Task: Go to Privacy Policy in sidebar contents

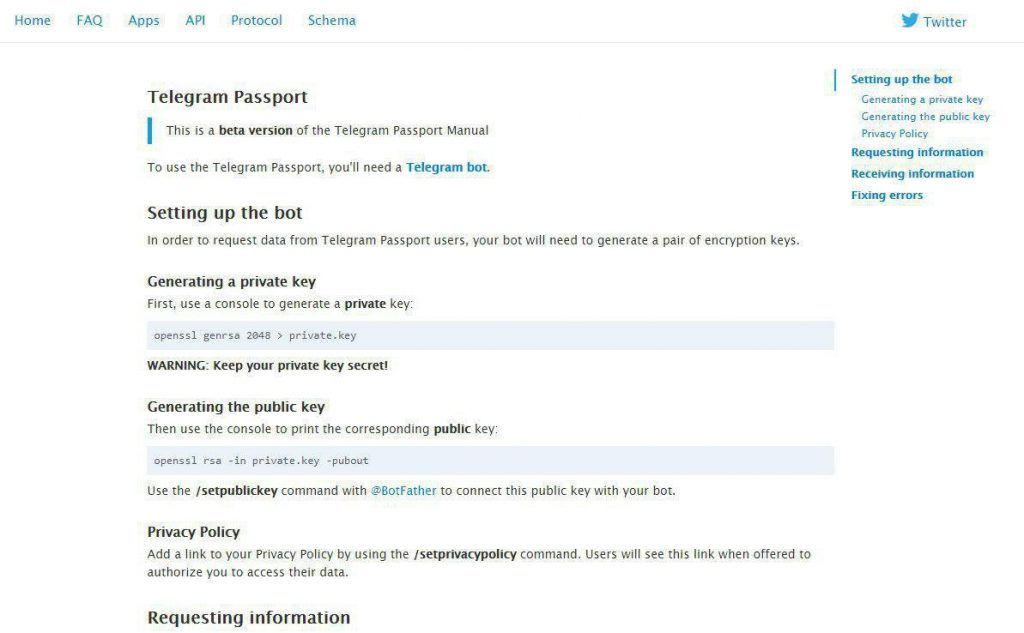Action: [x=894, y=134]
